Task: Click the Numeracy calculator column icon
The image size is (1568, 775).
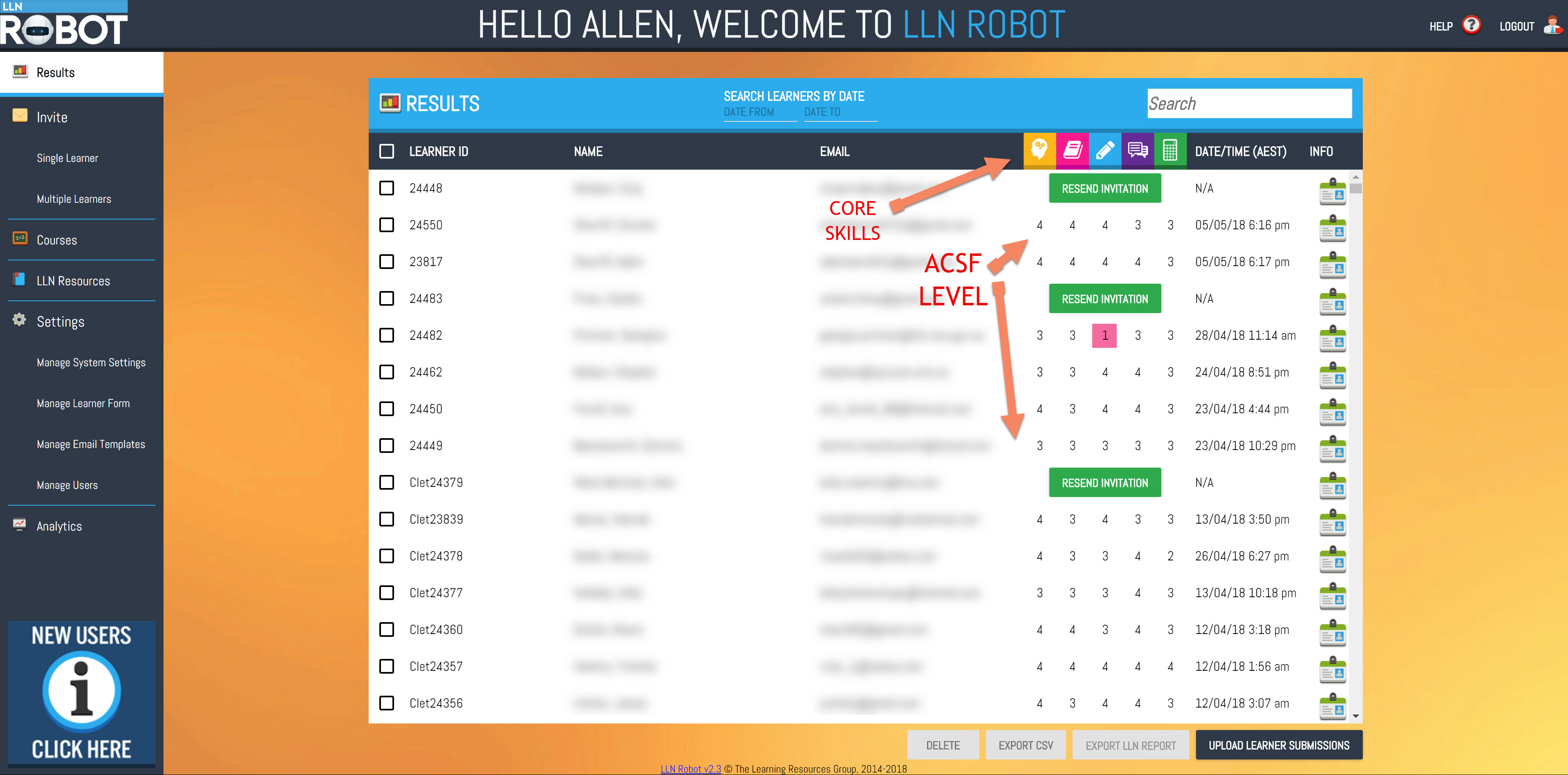Action: (1170, 150)
